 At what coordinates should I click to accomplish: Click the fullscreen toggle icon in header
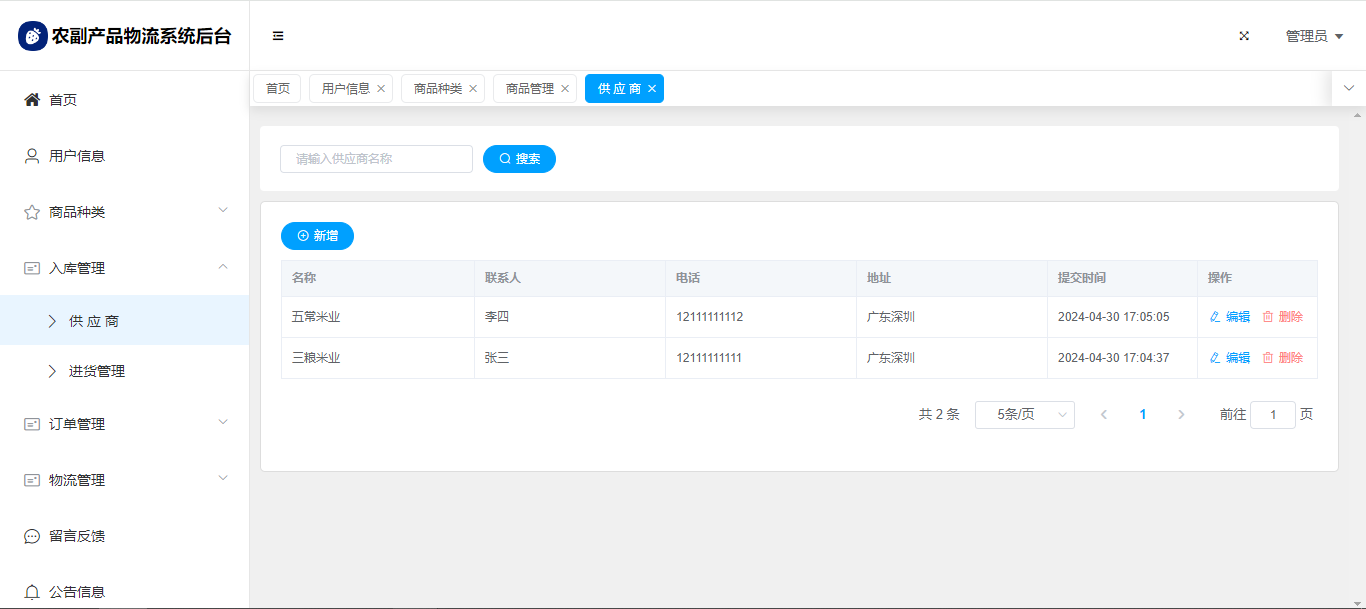(1244, 36)
